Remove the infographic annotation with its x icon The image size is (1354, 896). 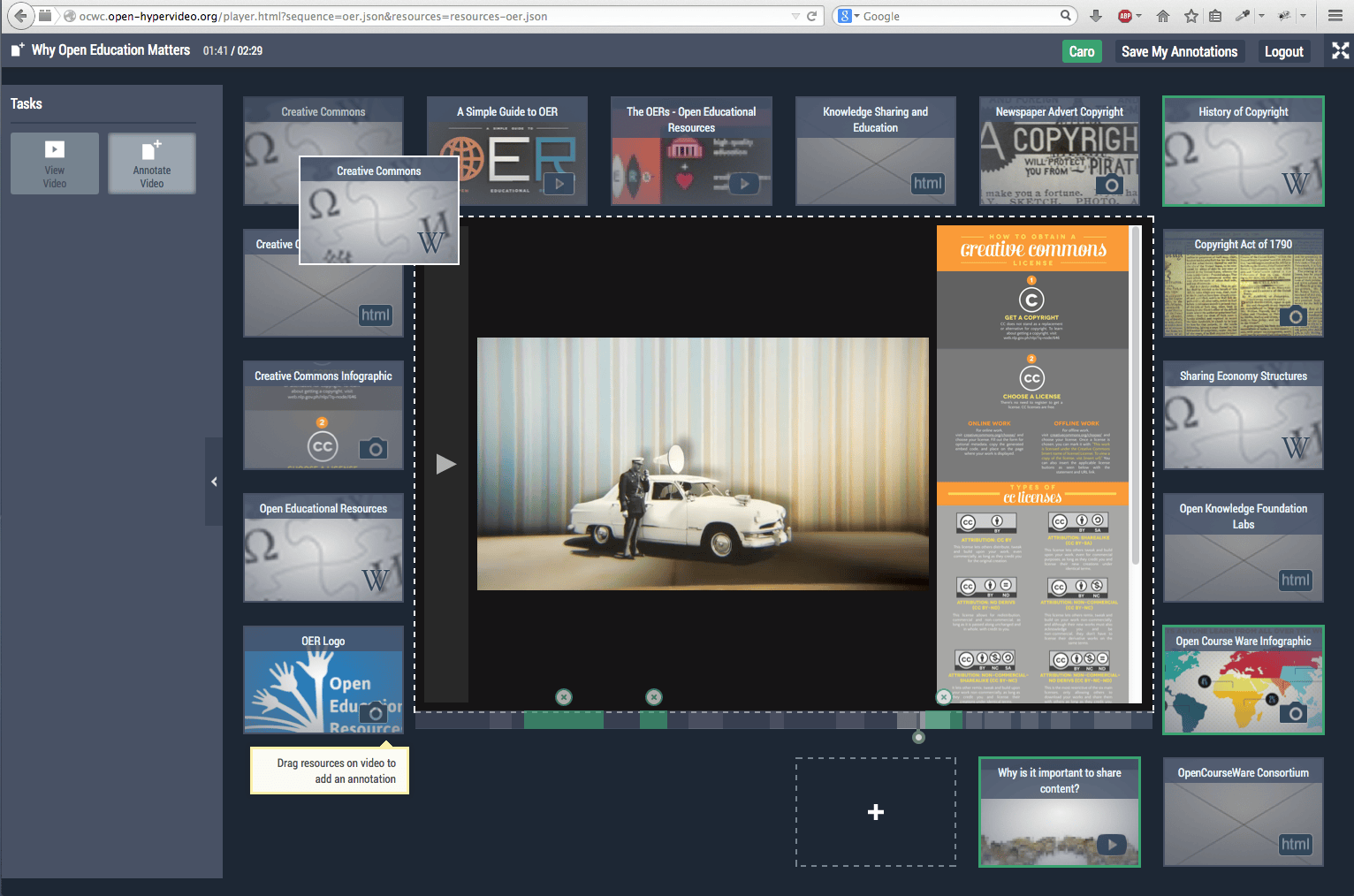point(944,697)
